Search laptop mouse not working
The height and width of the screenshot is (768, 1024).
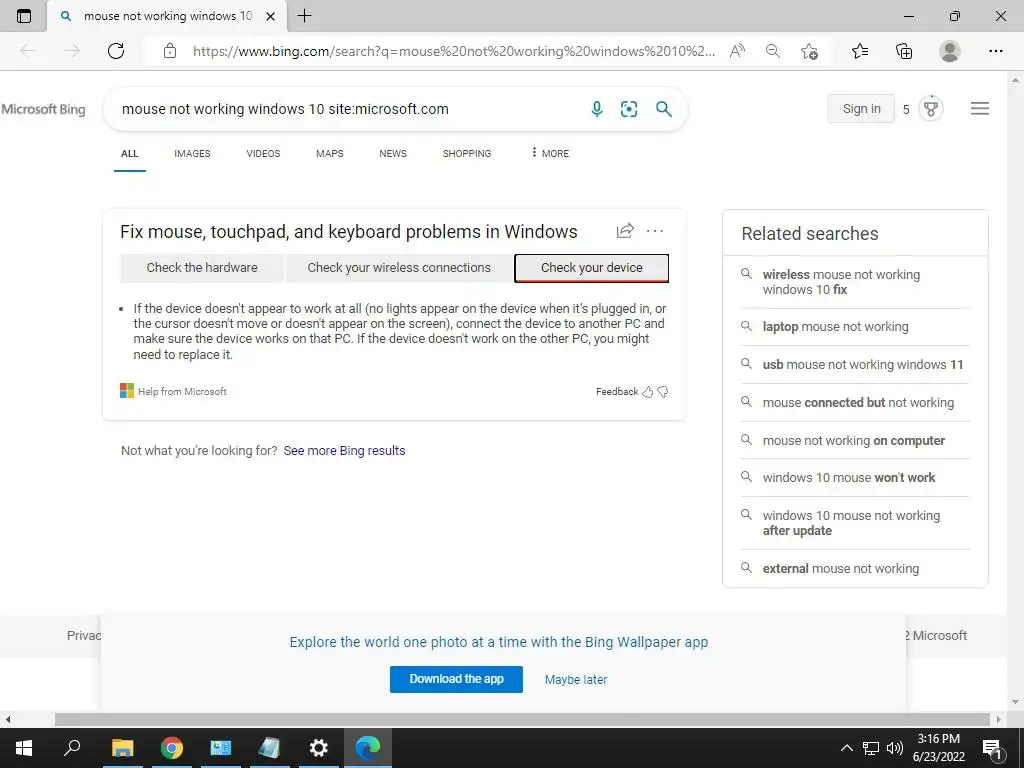point(835,327)
